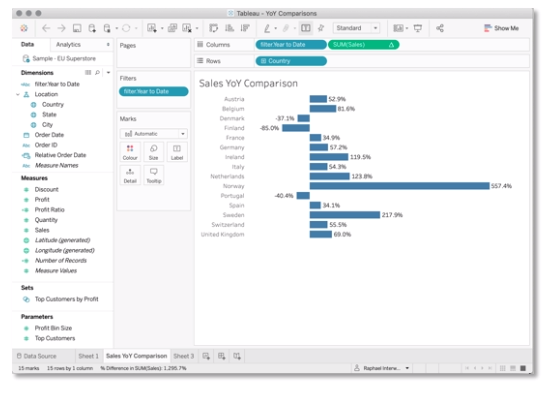Viewport: 554px width, 394px height.
Task: Click the New Dashboard tab icon
Action: pos(222,356)
